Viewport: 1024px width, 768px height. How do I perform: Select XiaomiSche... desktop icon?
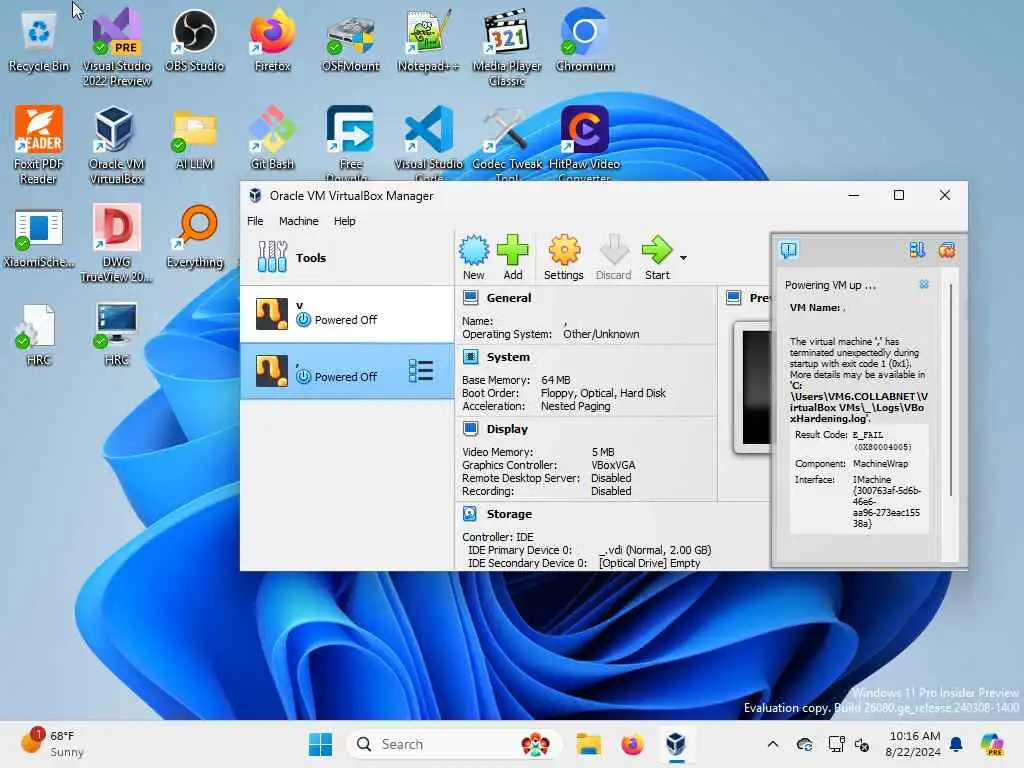click(39, 236)
